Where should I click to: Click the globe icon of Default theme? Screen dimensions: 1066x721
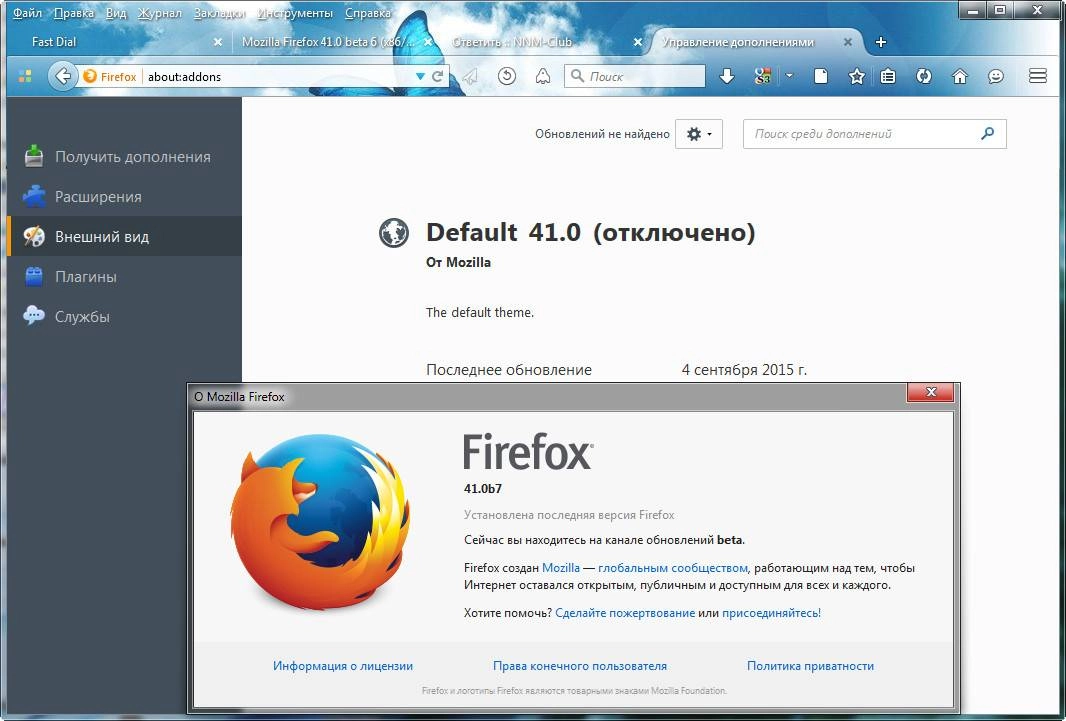point(394,233)
